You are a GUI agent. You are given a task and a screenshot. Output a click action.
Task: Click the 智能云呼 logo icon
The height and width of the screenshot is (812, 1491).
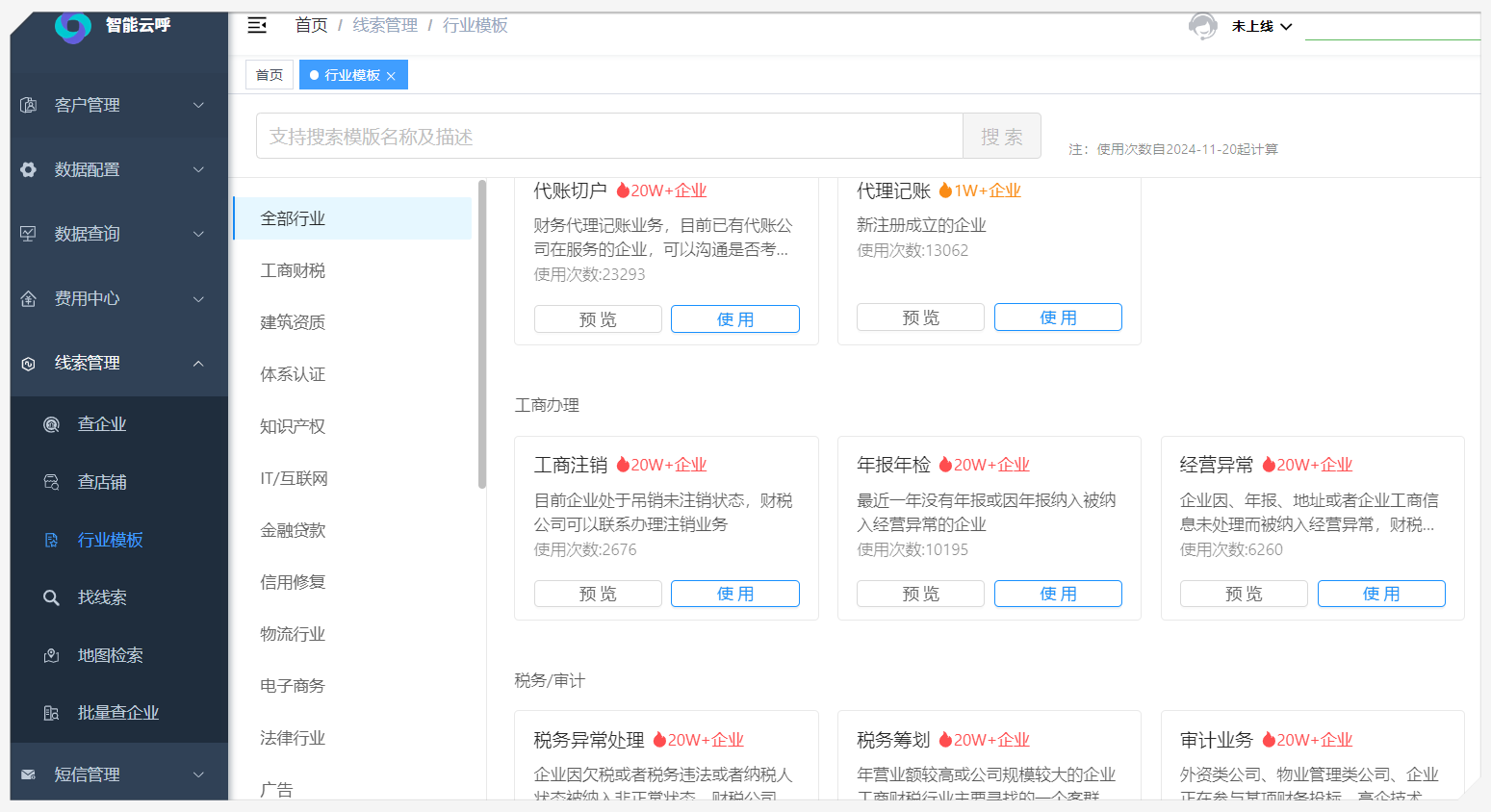pyautogui.click(x=72, y=26)
